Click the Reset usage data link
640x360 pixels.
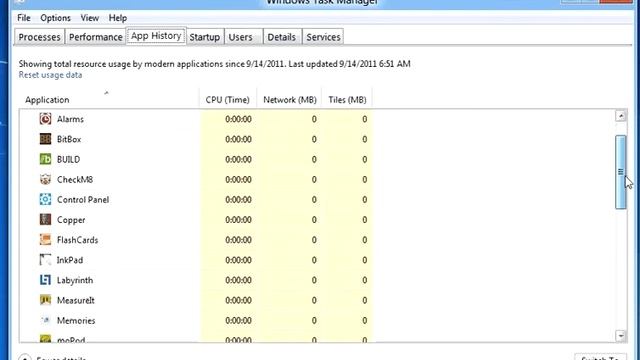click(x=50, y=75)
